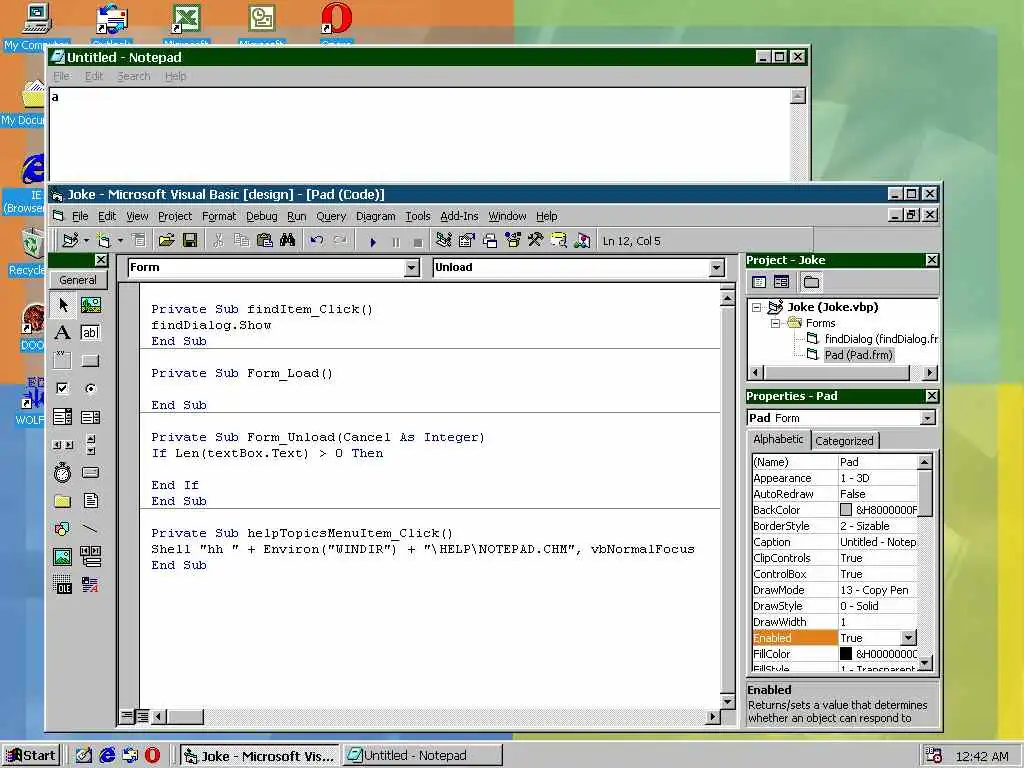This screenshot has width=1024, height=768.
Task: Show the Toolbox via hammer-wrench icon
Action: point(536,241)
